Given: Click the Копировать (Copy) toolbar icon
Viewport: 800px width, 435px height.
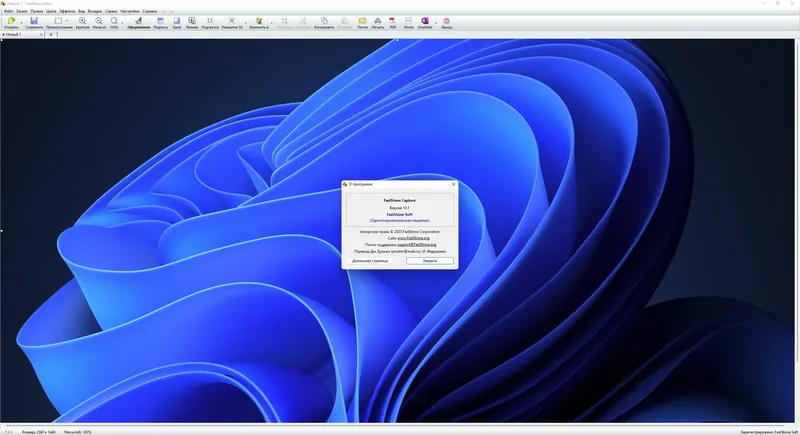Looking at the screenshot, I should click(324, 21).
